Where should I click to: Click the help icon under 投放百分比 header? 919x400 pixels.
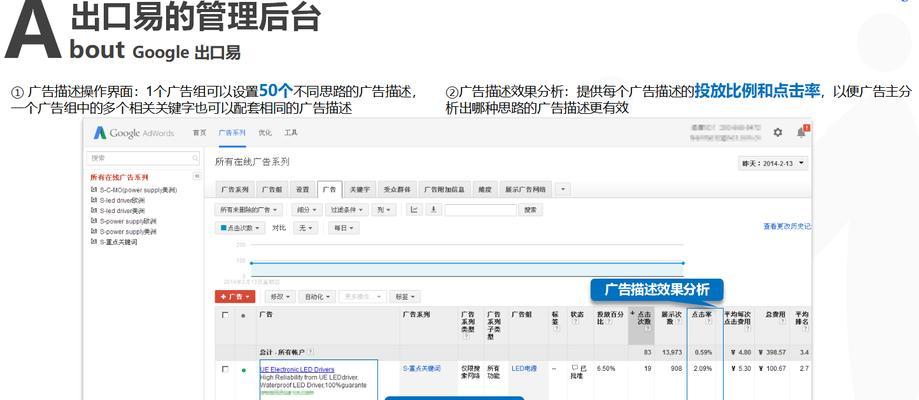(610, 322)
